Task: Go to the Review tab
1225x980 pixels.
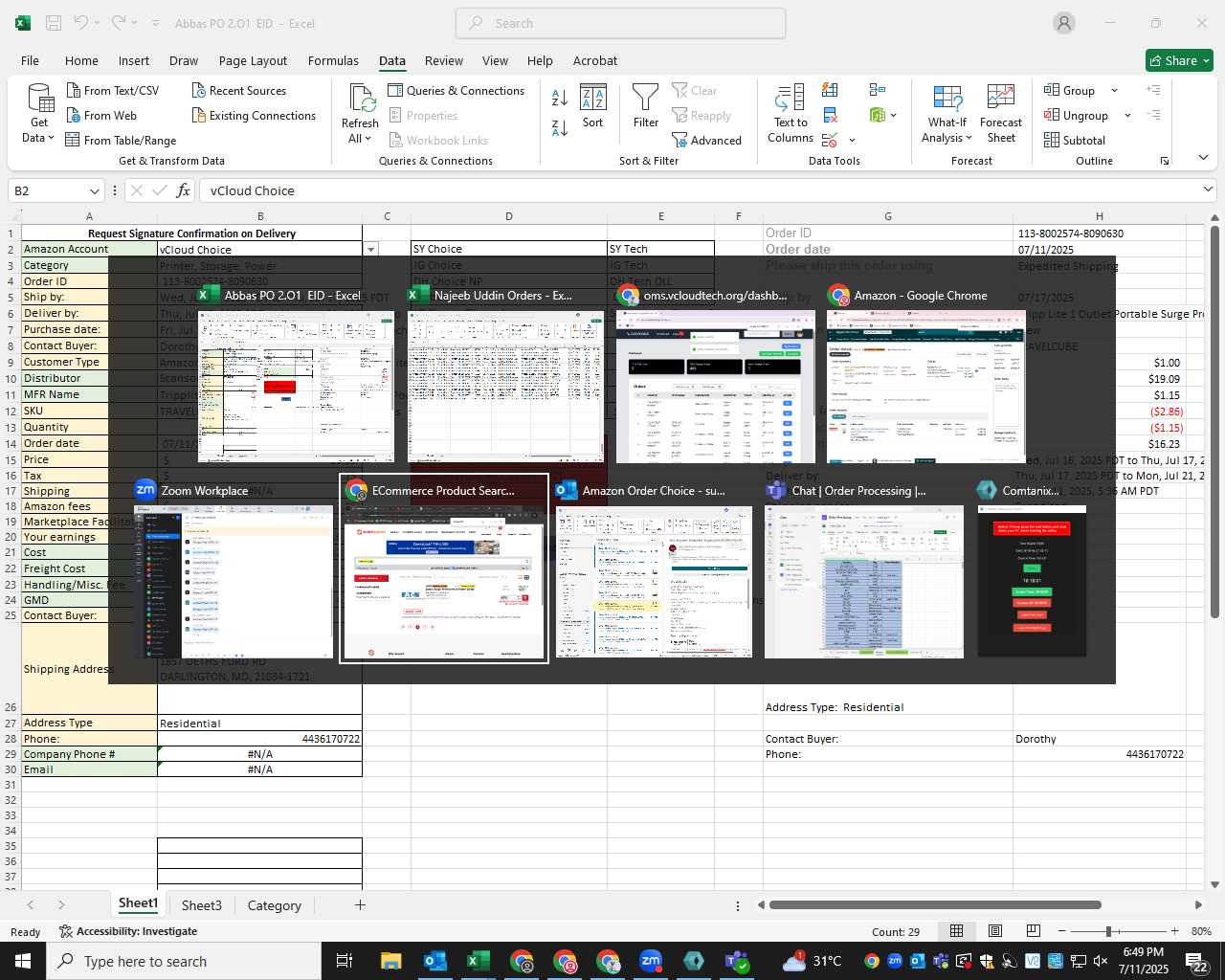Action: point(444,60)
